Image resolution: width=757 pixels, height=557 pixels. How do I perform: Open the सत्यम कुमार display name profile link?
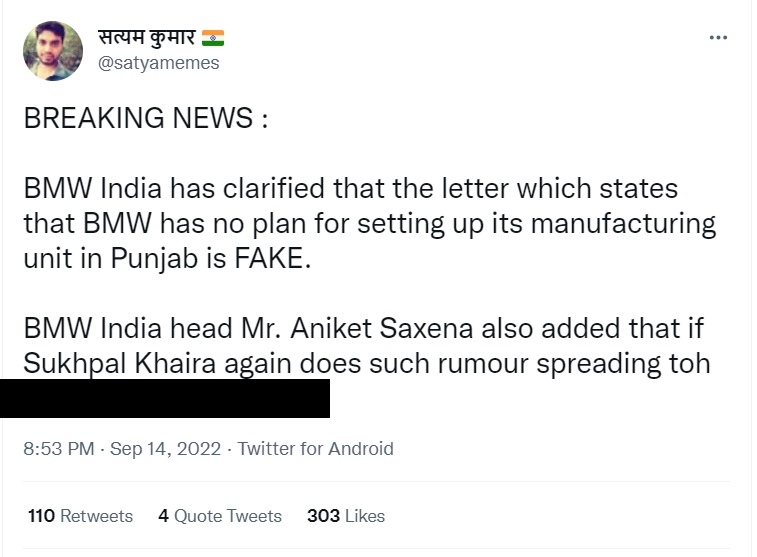pos(145,37)
